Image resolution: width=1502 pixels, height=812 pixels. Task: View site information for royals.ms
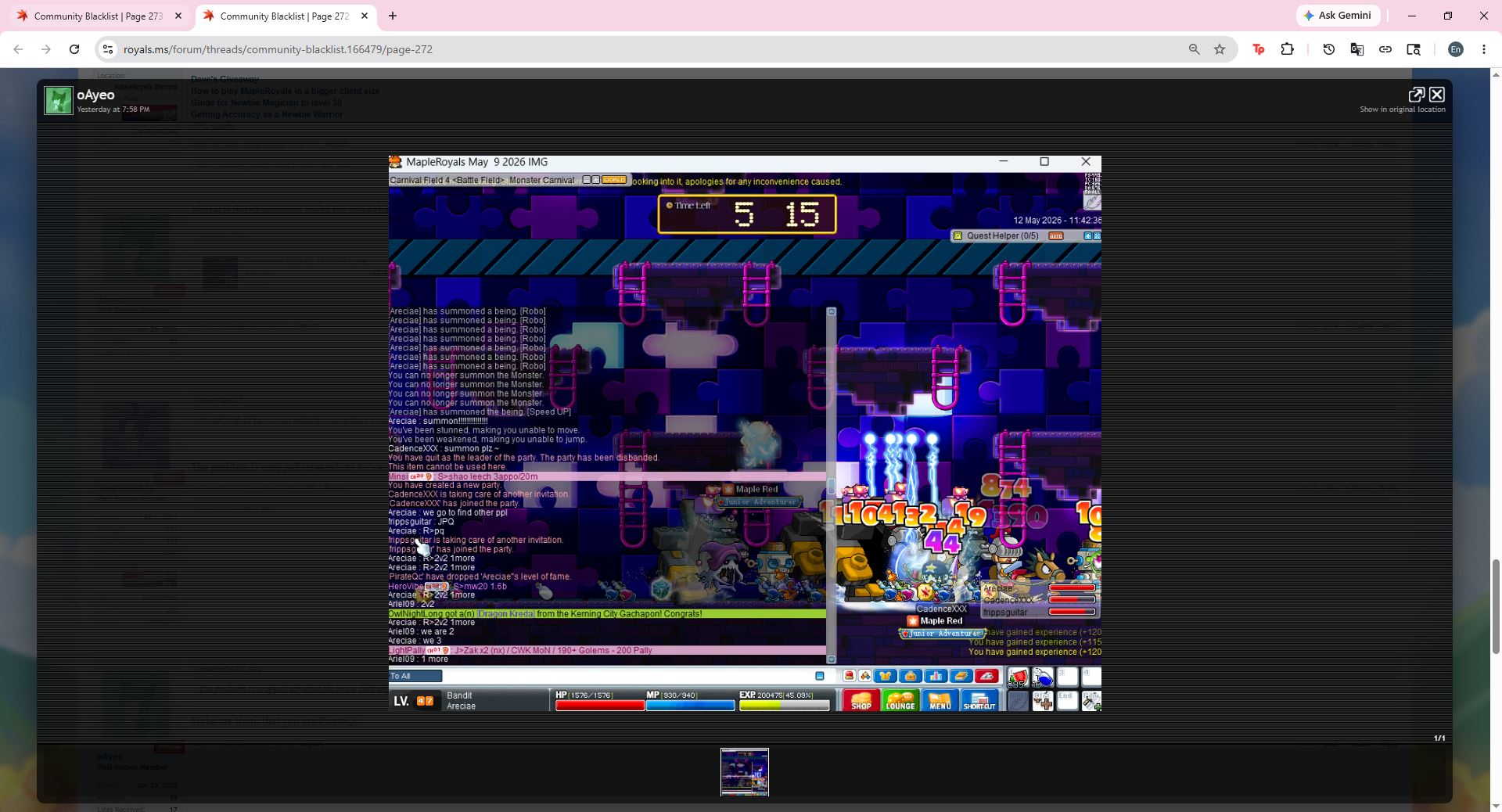click(x=108, y=49)
